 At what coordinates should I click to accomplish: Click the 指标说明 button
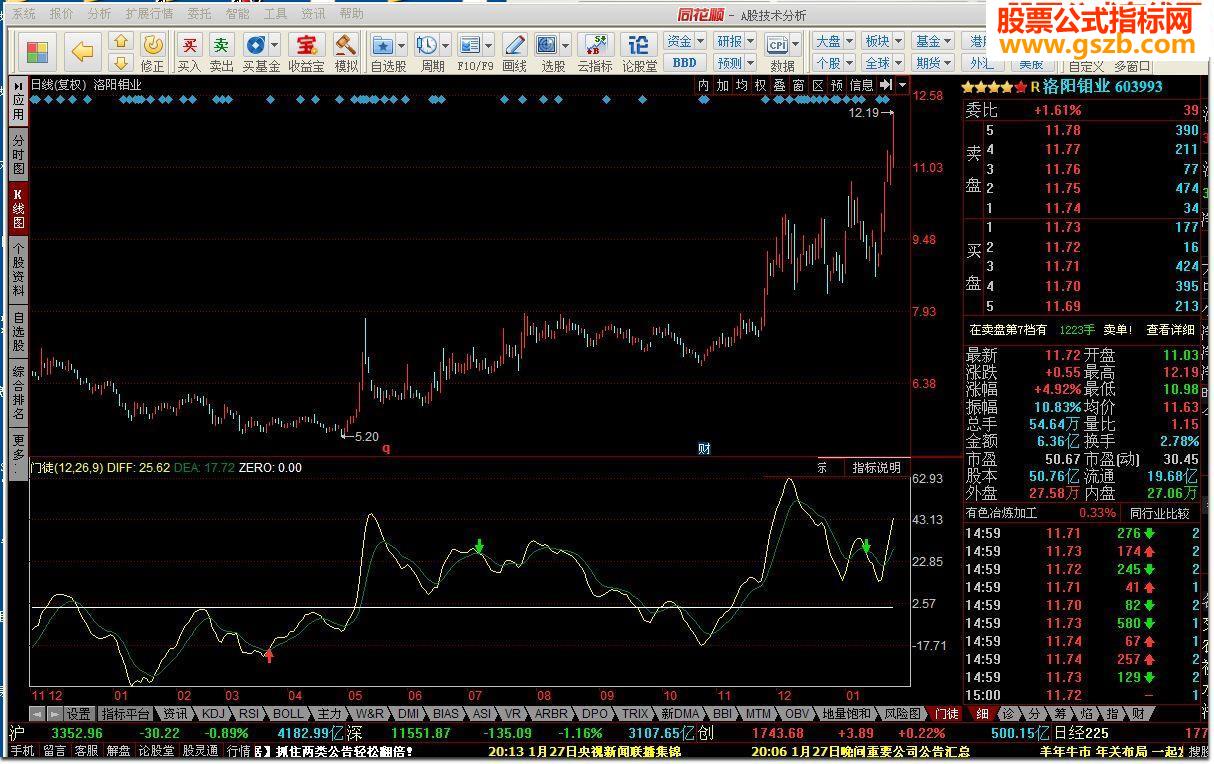(876, 467)
